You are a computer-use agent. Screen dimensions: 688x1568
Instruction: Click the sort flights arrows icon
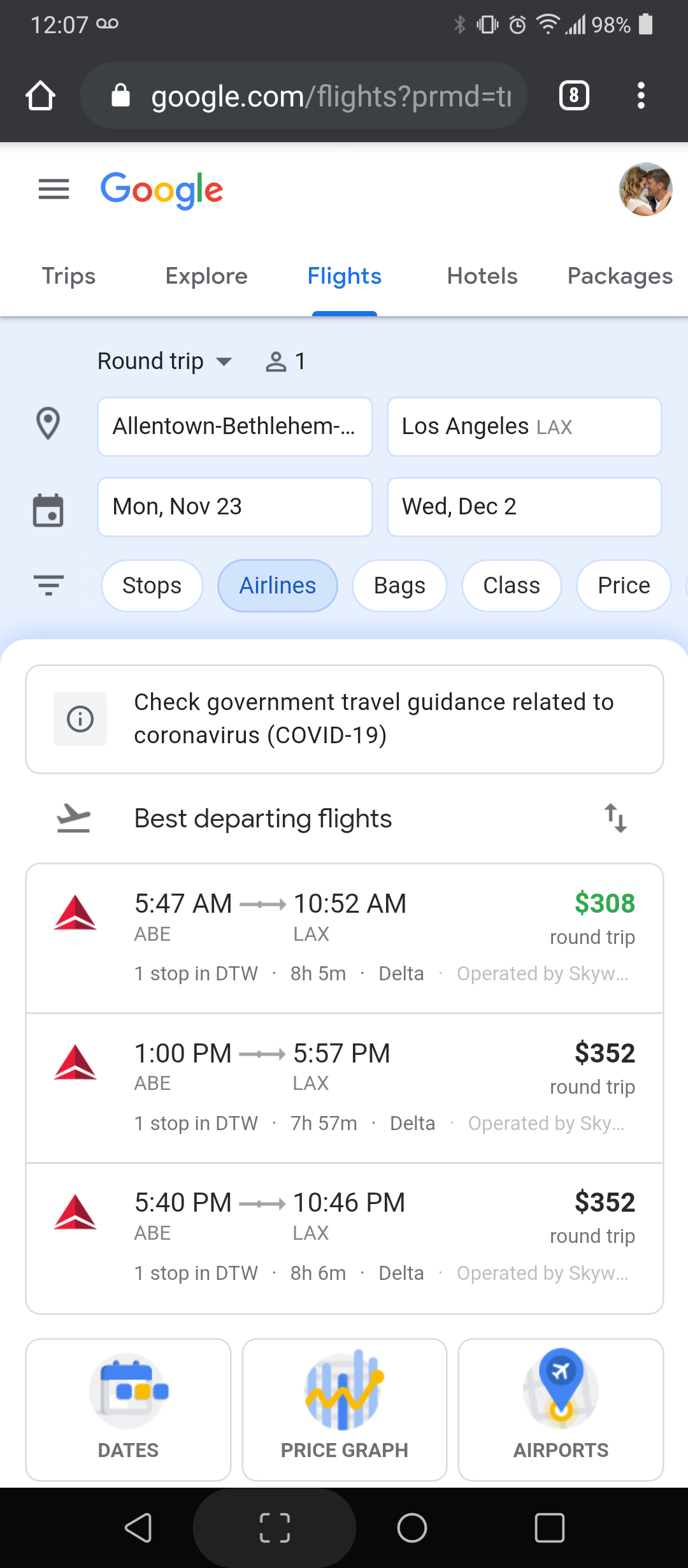pos(615,818)
